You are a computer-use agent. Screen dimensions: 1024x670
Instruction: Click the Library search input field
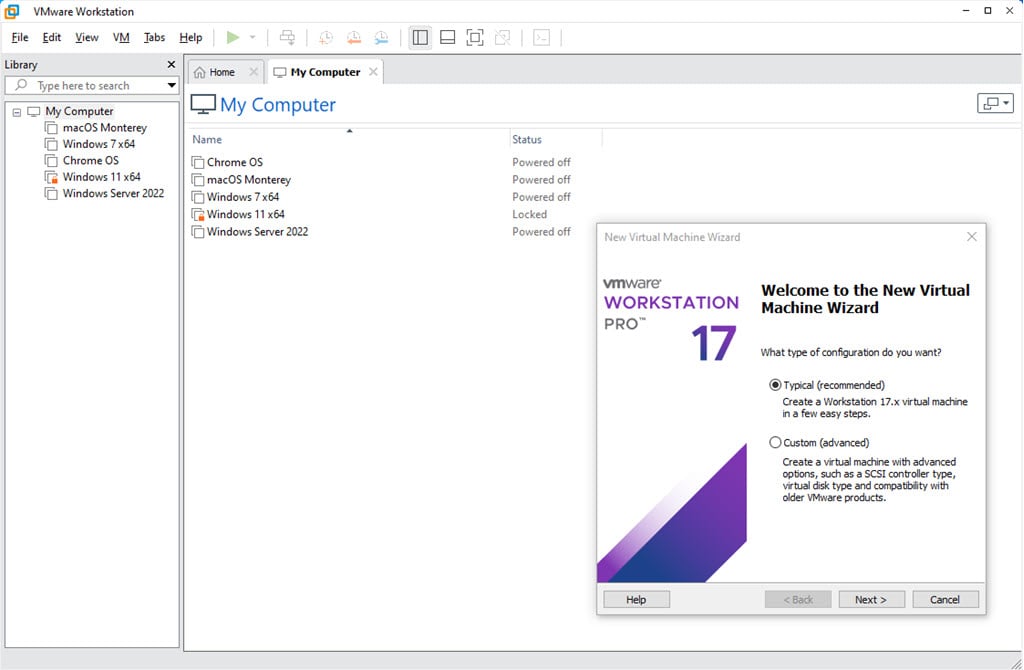[91, 86]
